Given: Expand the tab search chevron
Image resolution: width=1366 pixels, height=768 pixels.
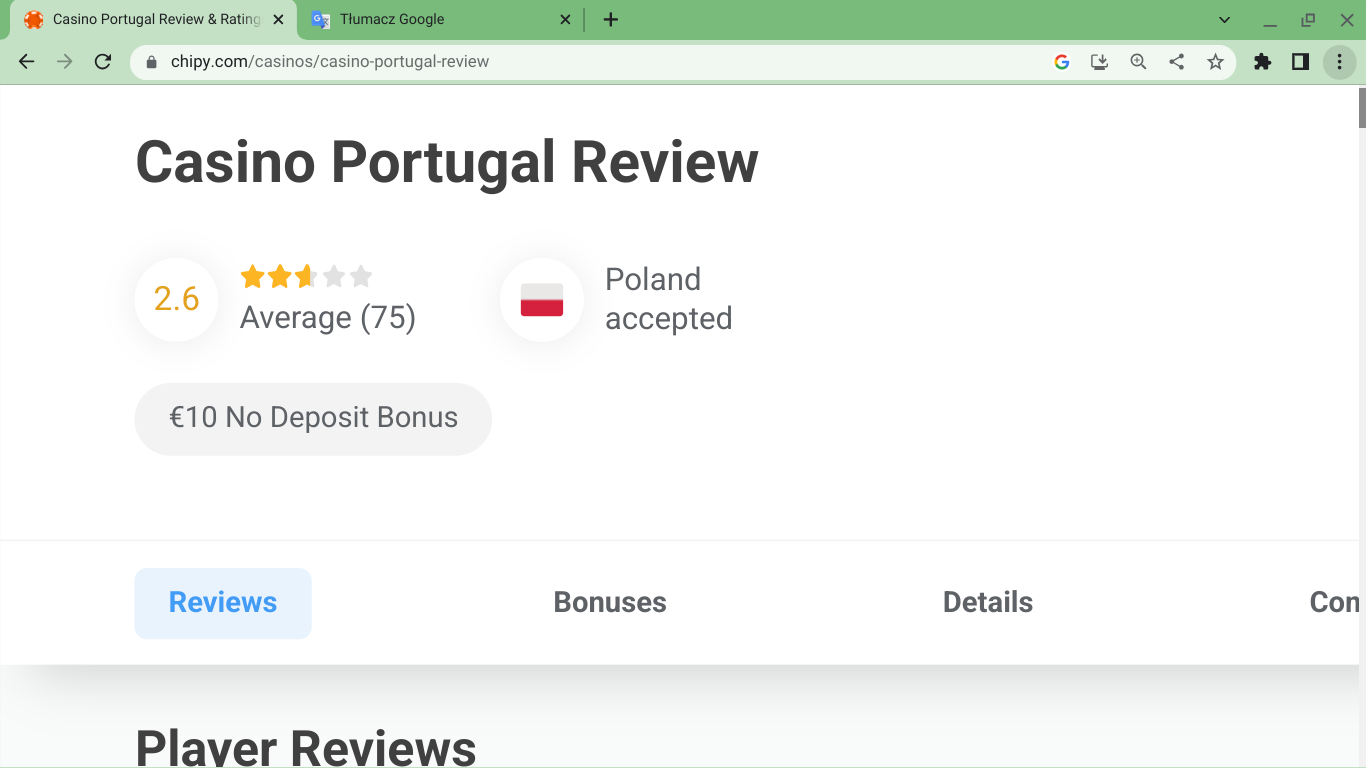Looking at the screenshot, I should tap(1225, 20).
